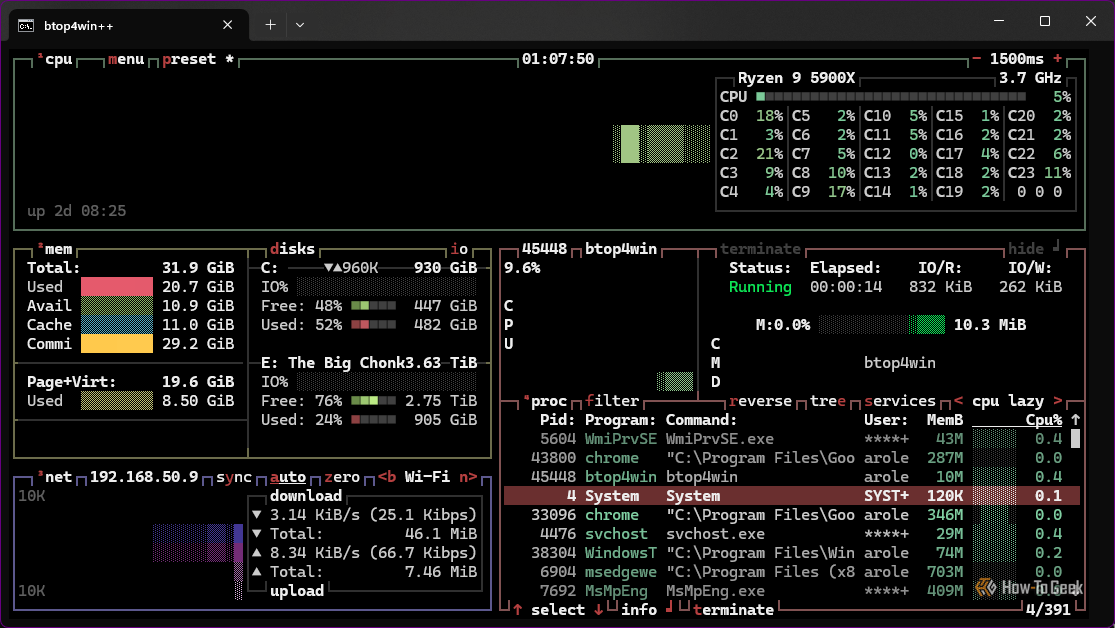Open the btop menu option
The height and width of the screenshot is (628, 1115).
[x=126, y=59]
